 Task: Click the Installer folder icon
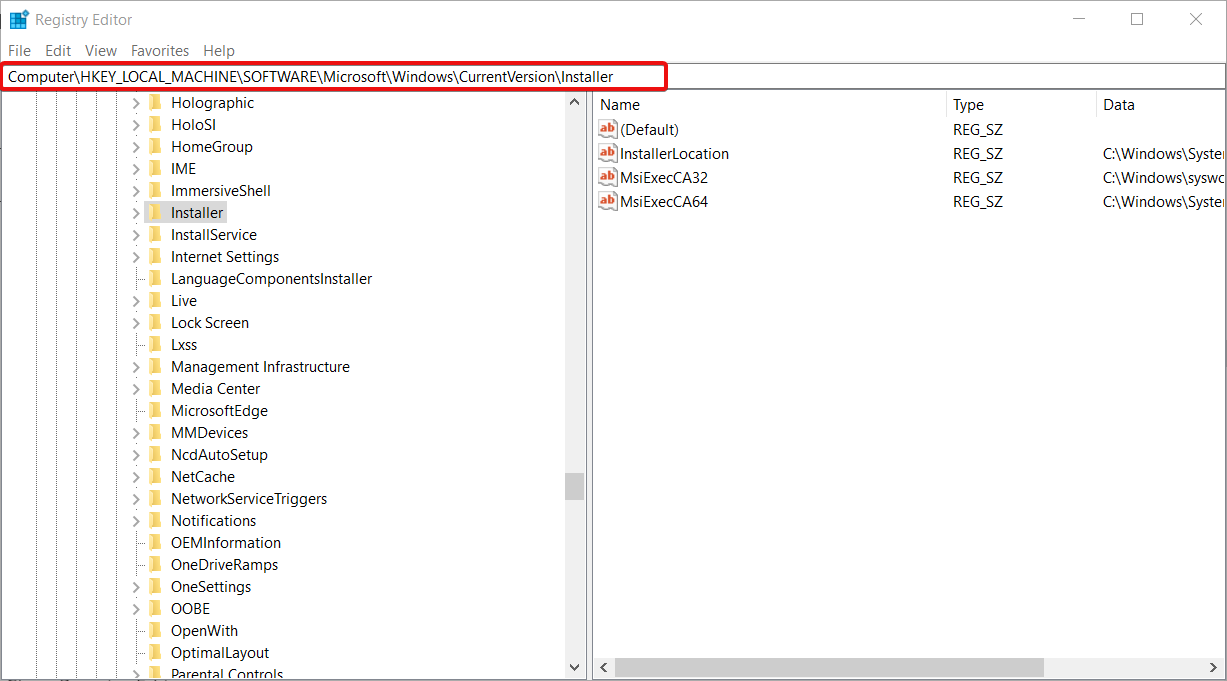[x=154, y=212]
